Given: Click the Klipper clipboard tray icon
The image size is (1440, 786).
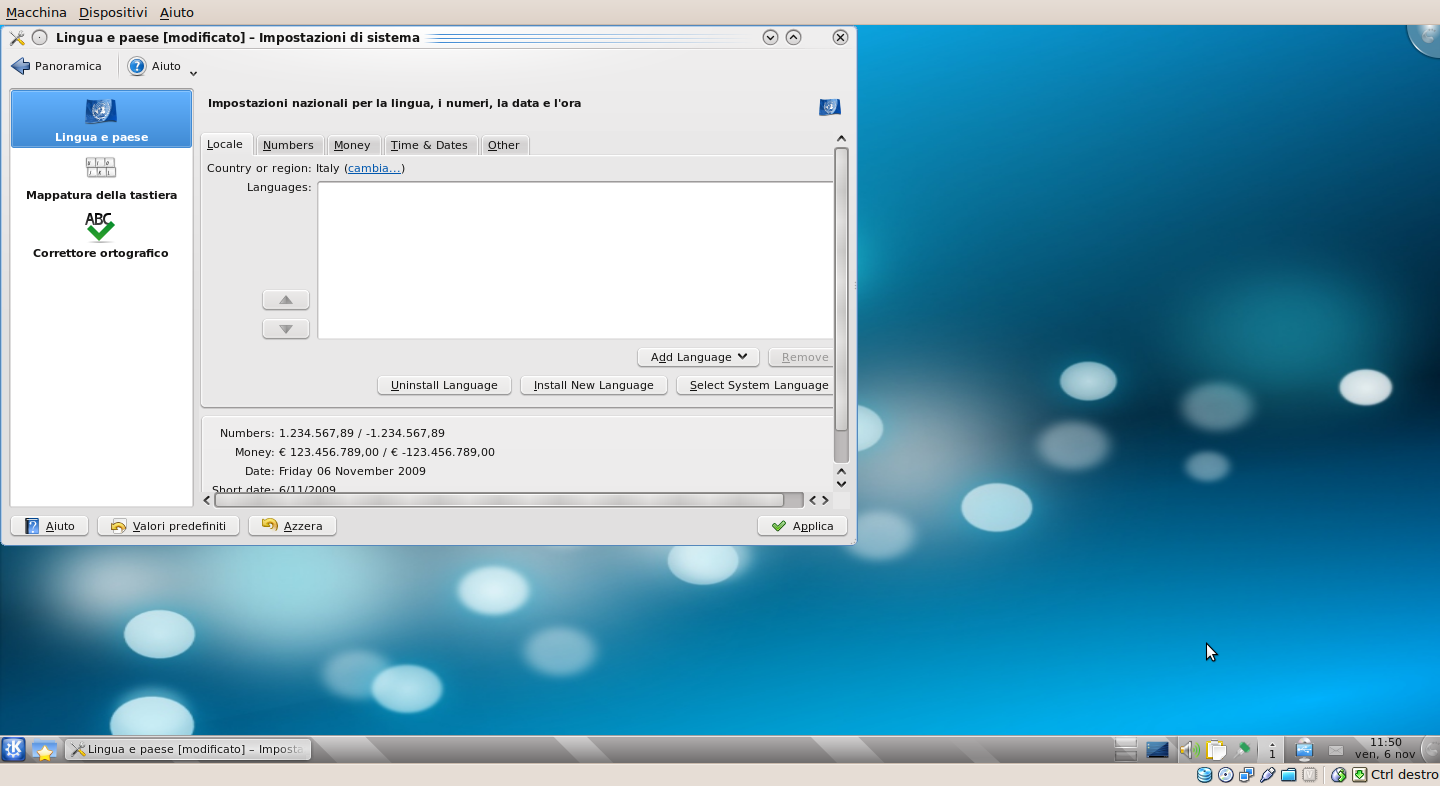Looking at the screenshot, I should [1216, 750].
